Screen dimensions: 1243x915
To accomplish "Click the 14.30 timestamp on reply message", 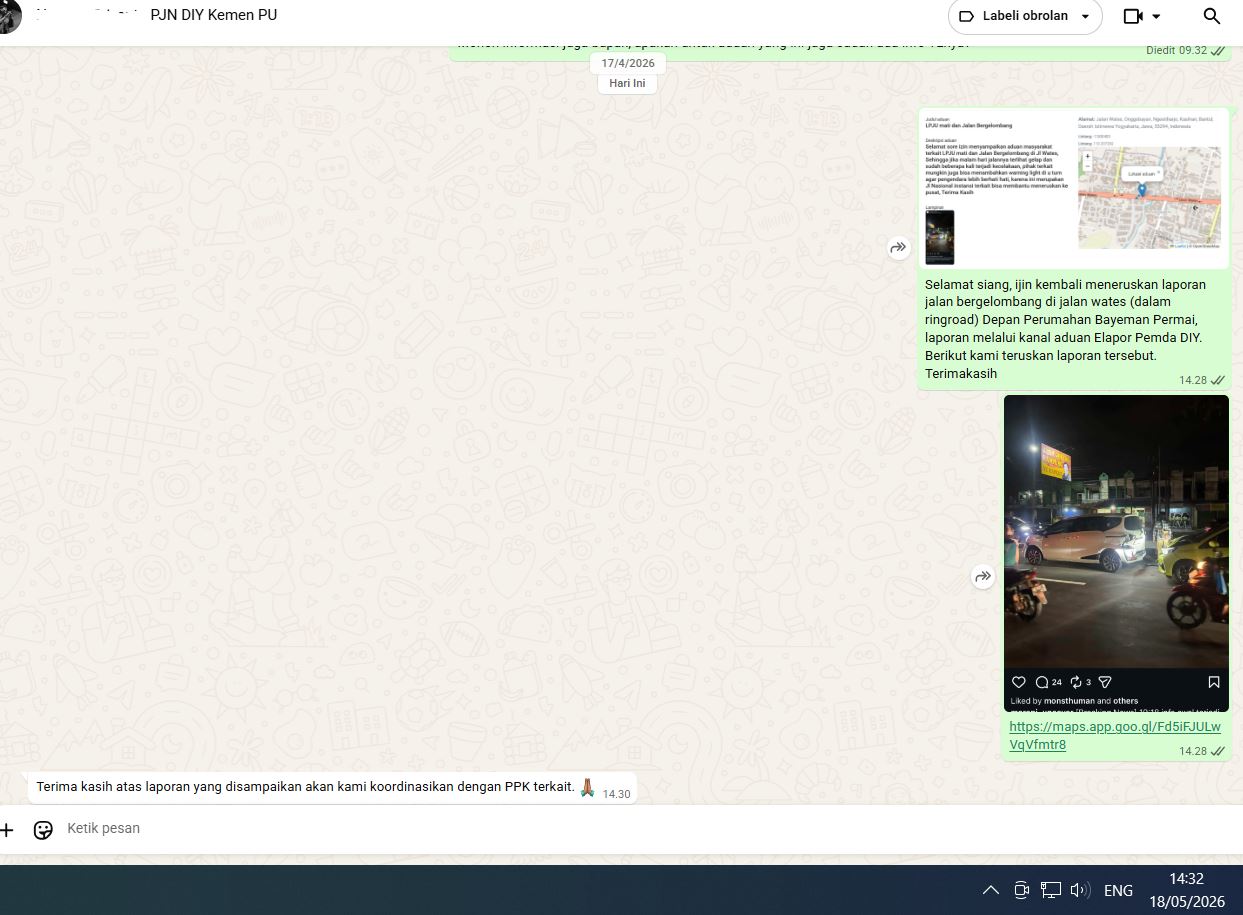I will (x=616, y=794).
